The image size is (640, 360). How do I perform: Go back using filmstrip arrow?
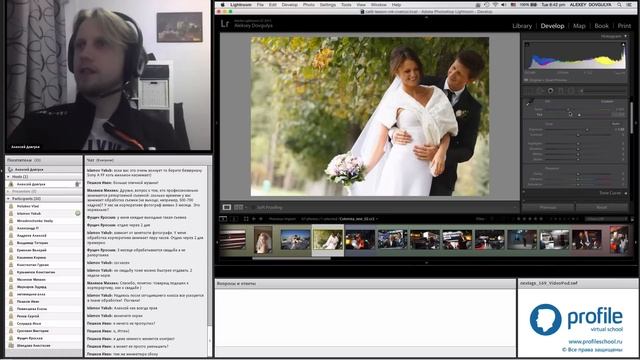pyautogui.click(x=254, y=219)
